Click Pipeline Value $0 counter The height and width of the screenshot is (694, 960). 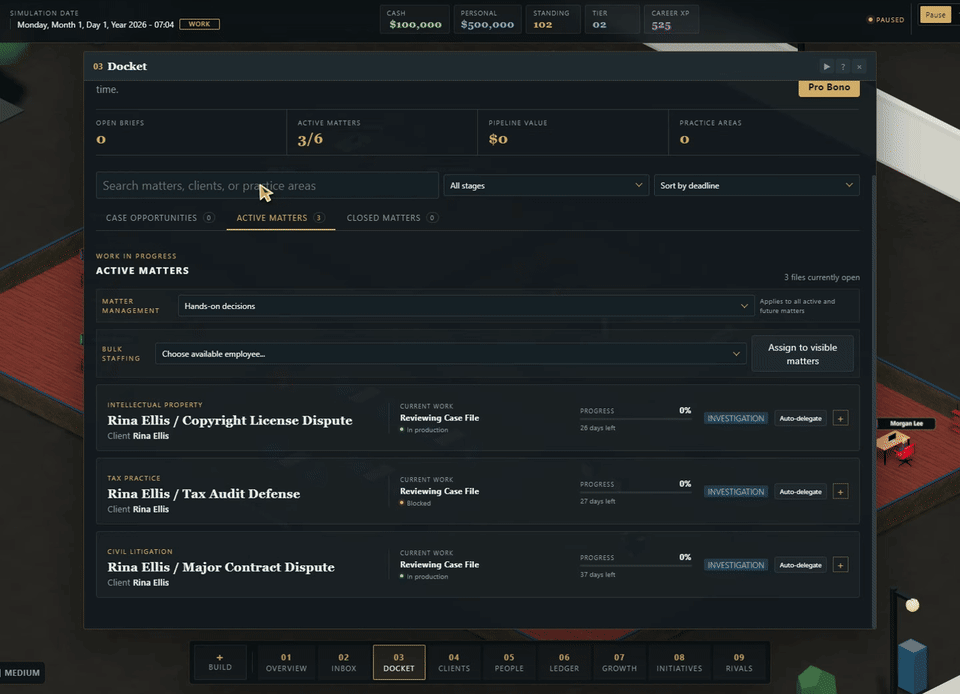572,132
